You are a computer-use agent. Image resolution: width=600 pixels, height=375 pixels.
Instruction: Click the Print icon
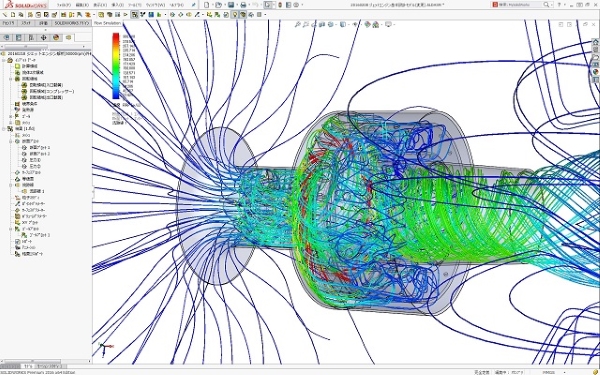pyautogui.click(x=243, y=5)
